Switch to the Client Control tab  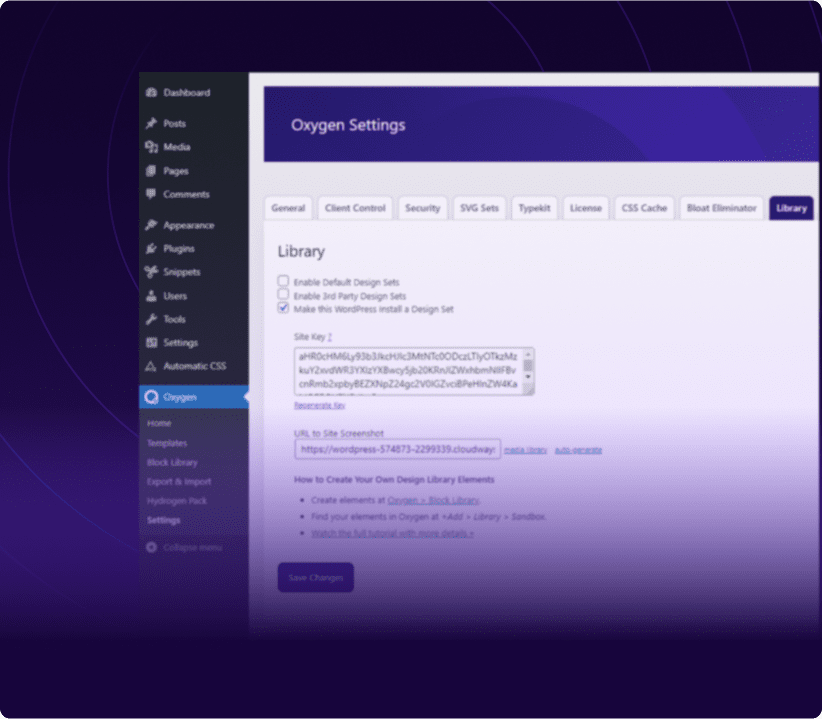355,208
